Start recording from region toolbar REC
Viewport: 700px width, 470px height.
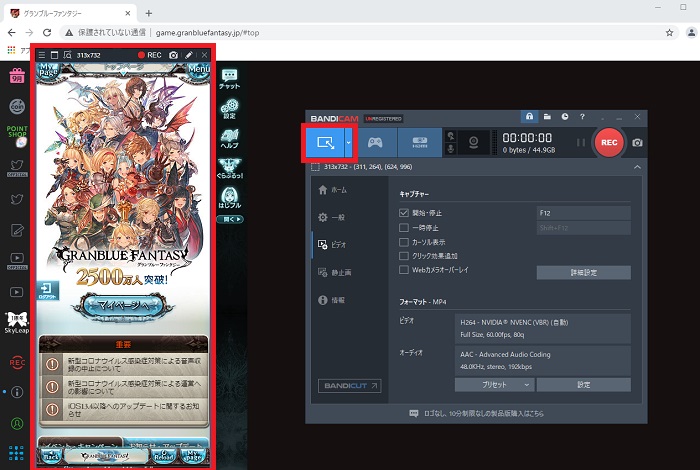click(x=150, y=55)
